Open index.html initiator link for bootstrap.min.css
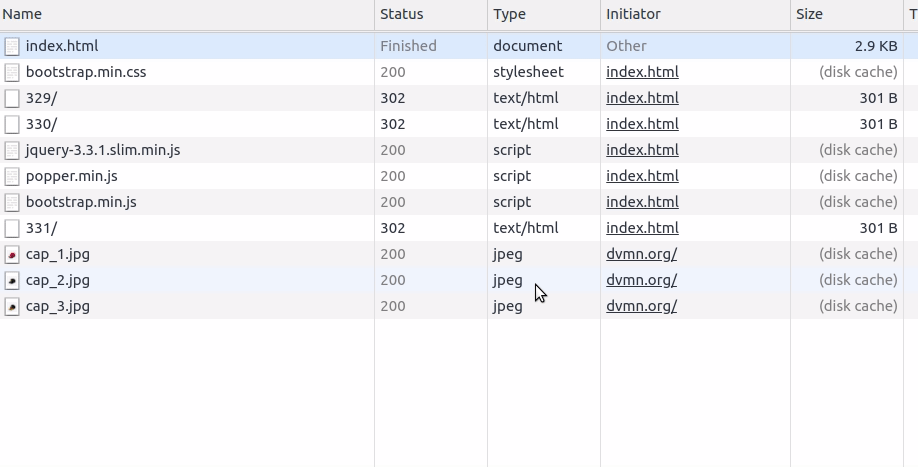The height and width of the screenshot is (467, 918). pyautogui.click(x=642, y=72)
